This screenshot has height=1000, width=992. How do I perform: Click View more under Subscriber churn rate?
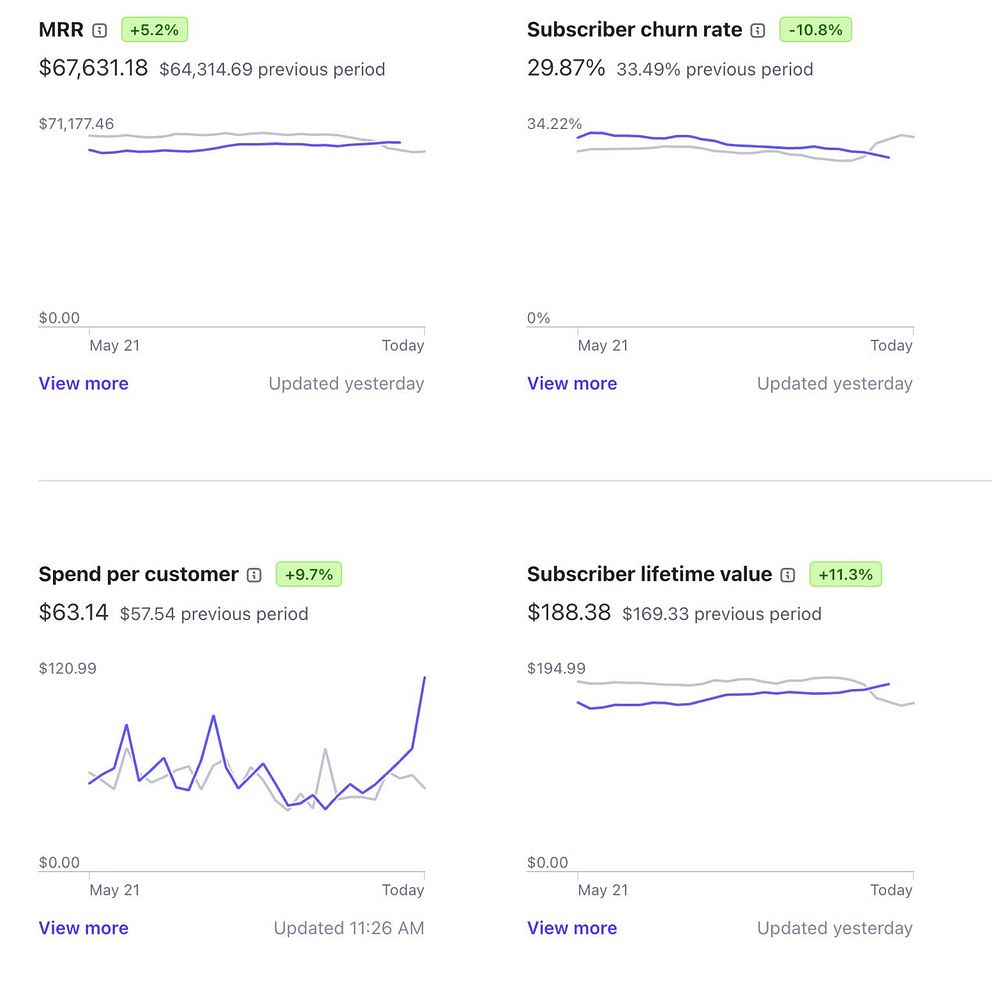(x=572, y=383)
